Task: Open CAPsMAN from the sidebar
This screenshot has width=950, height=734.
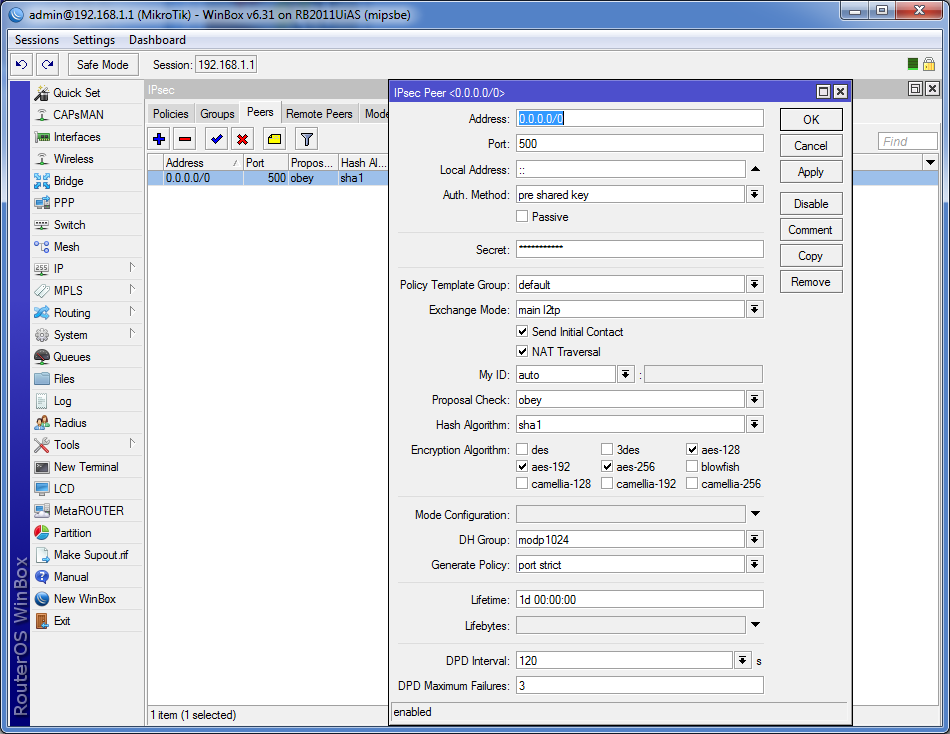Action: pyautogui.click(x=87, y=115)
